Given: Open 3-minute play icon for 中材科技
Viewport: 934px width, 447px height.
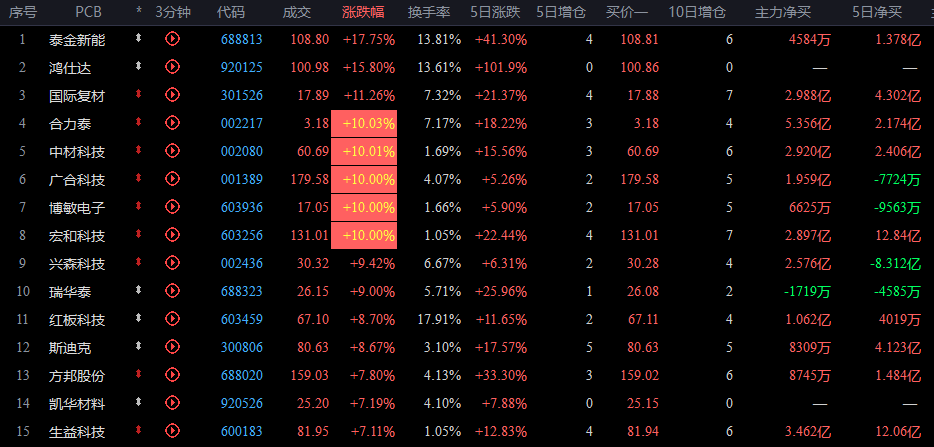Looking at the screenshot, I should [x=172, y=151].
